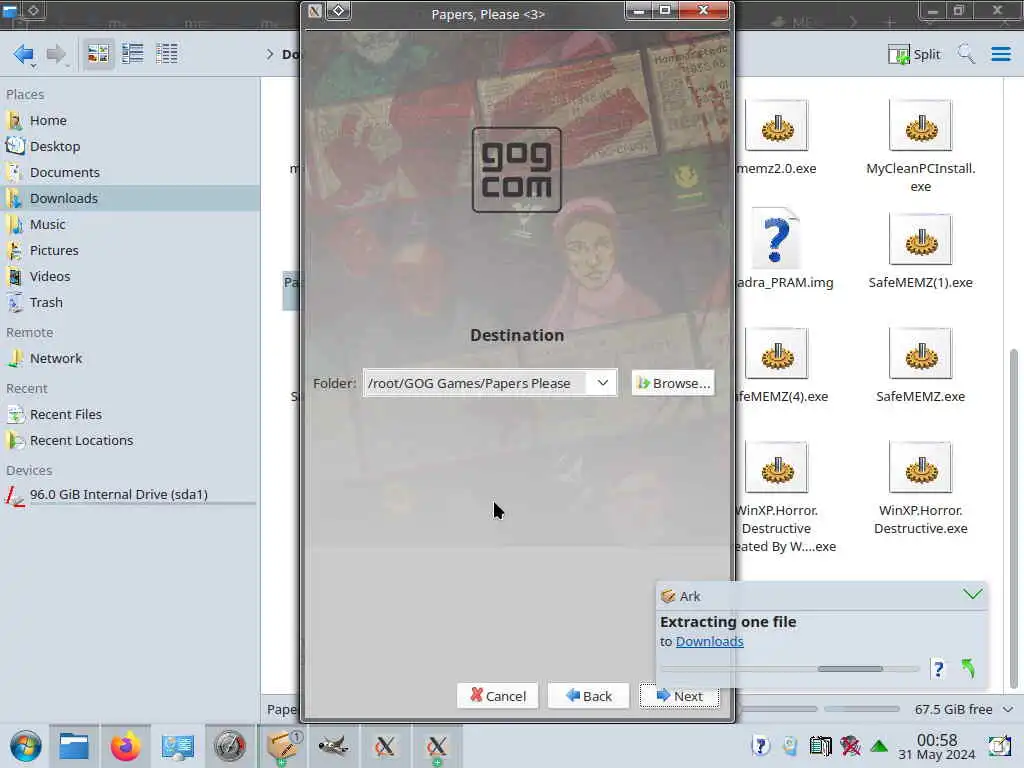Viewport: 1024px width, 768px height.
Task: Select the PRAM.img file icon
Action: [776, 238]
